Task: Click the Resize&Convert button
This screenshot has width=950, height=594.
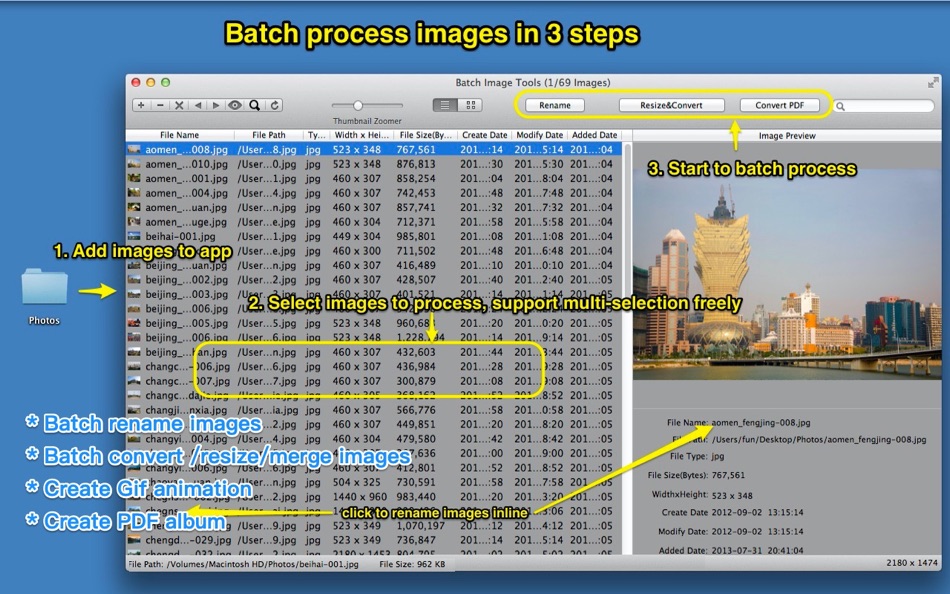Action: (x=671, y=105)
